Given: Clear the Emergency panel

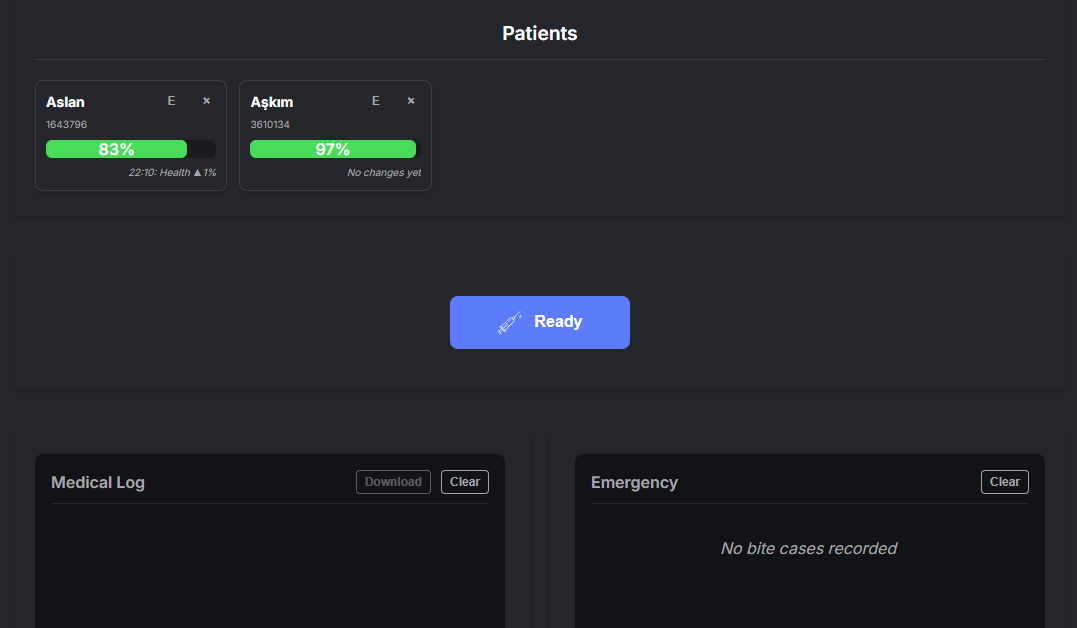Looking at the screenshot, I should click(x=1005, y=482).
